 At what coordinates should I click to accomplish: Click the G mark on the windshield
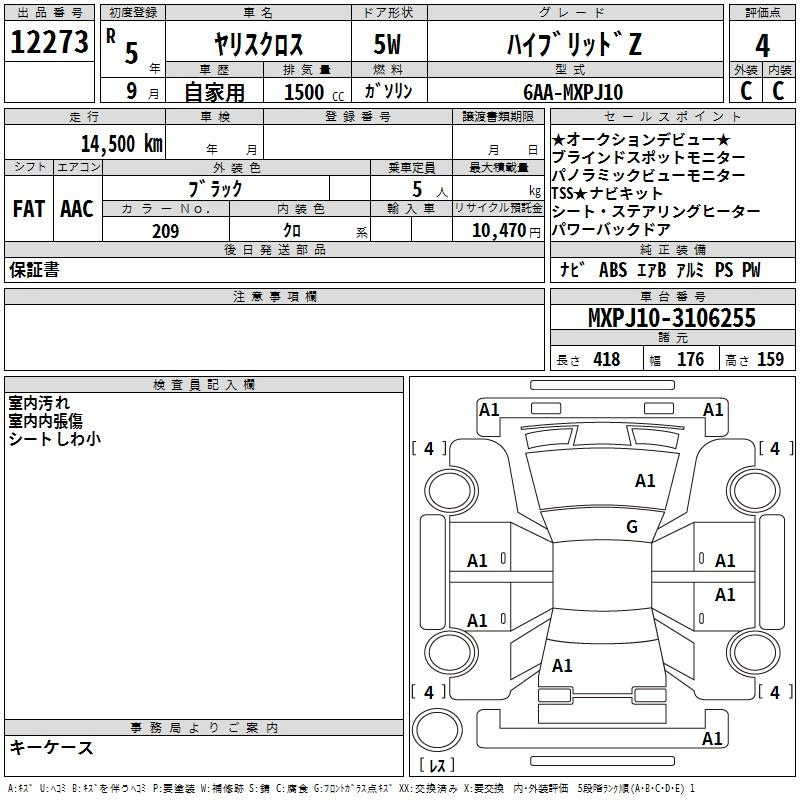pos(631,527)
